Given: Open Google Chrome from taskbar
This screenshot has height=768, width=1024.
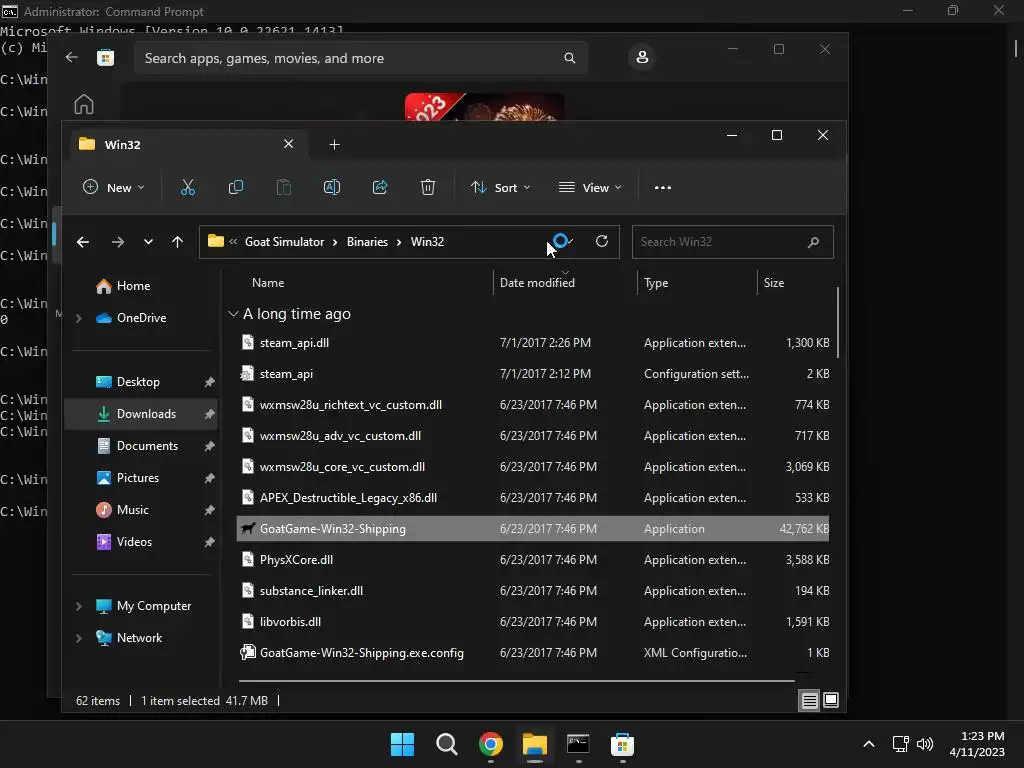Looking at the screenshot, I should click(x=490, y=744).
